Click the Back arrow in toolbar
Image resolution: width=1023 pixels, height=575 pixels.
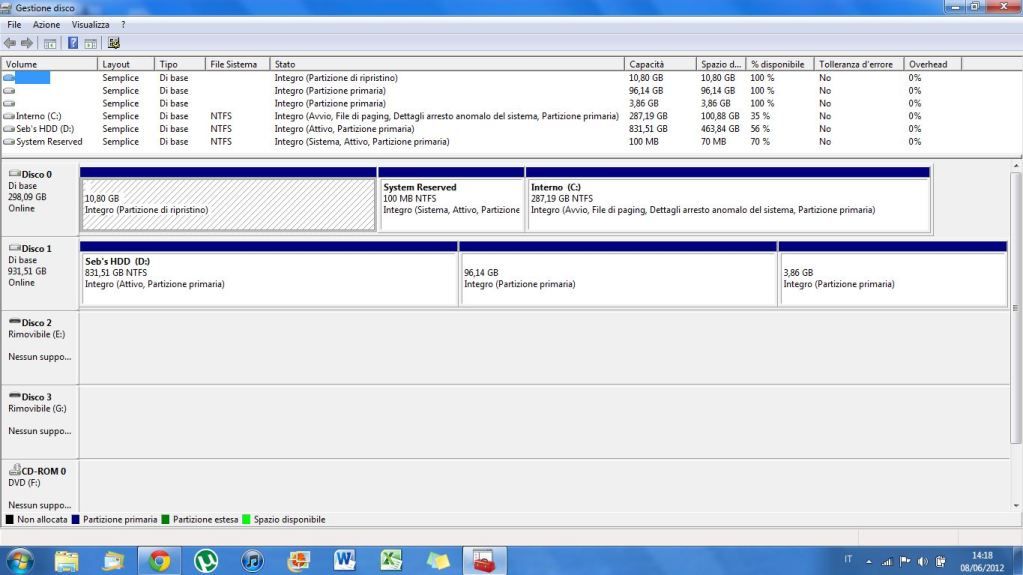point(11,43)
